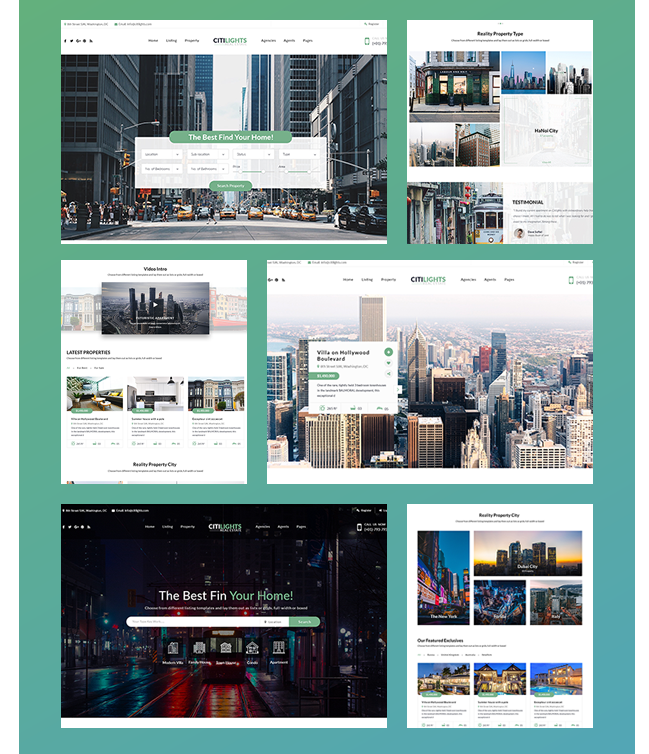
Task: Expand the No. of Bedrooms dropdown
Action: click(x=161, y=169)
